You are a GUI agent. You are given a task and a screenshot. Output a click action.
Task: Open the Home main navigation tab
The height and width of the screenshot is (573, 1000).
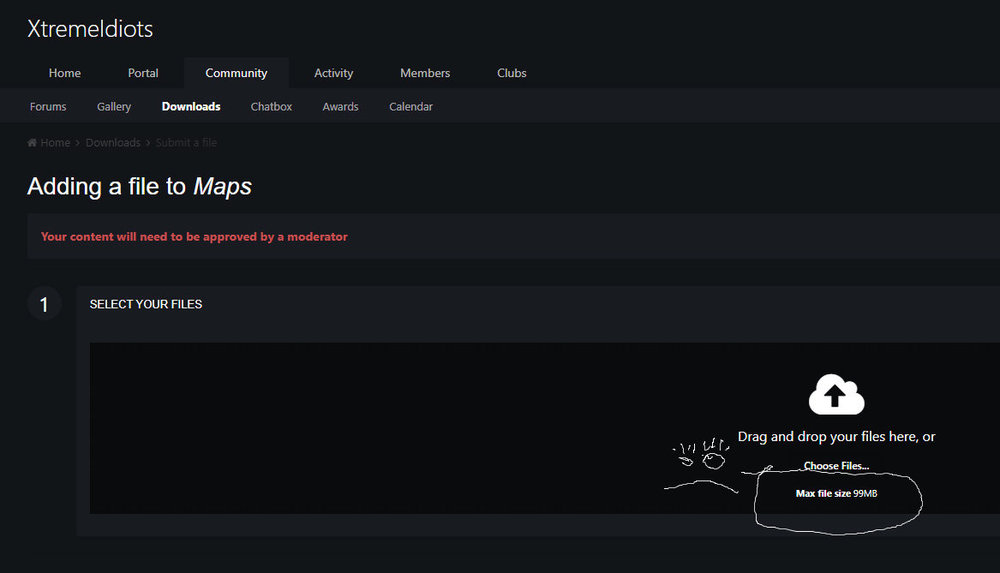point(65,73)
